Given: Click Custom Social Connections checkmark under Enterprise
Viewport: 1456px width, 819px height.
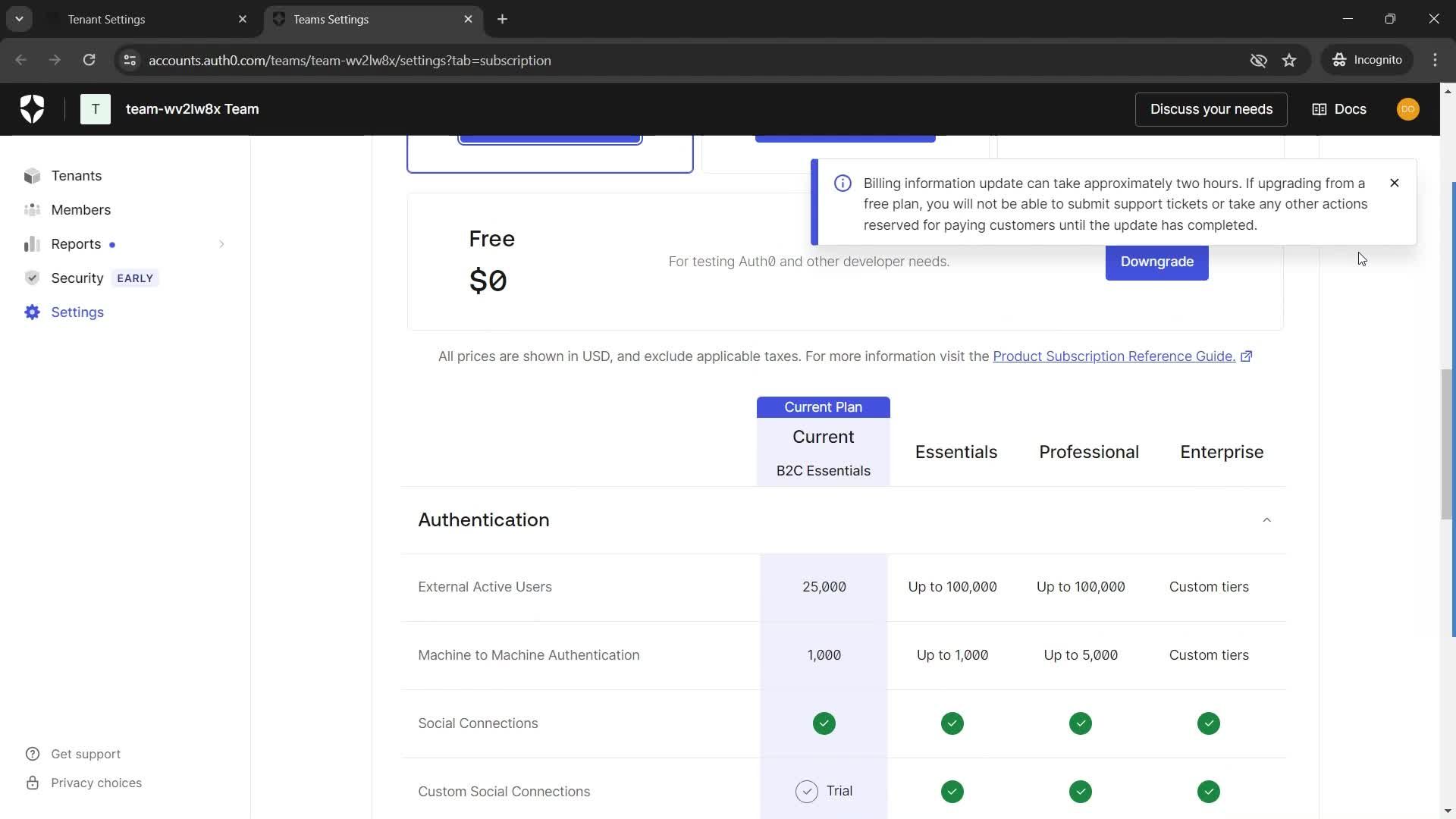Looking at the screenshot, I should click(1209, 792).
